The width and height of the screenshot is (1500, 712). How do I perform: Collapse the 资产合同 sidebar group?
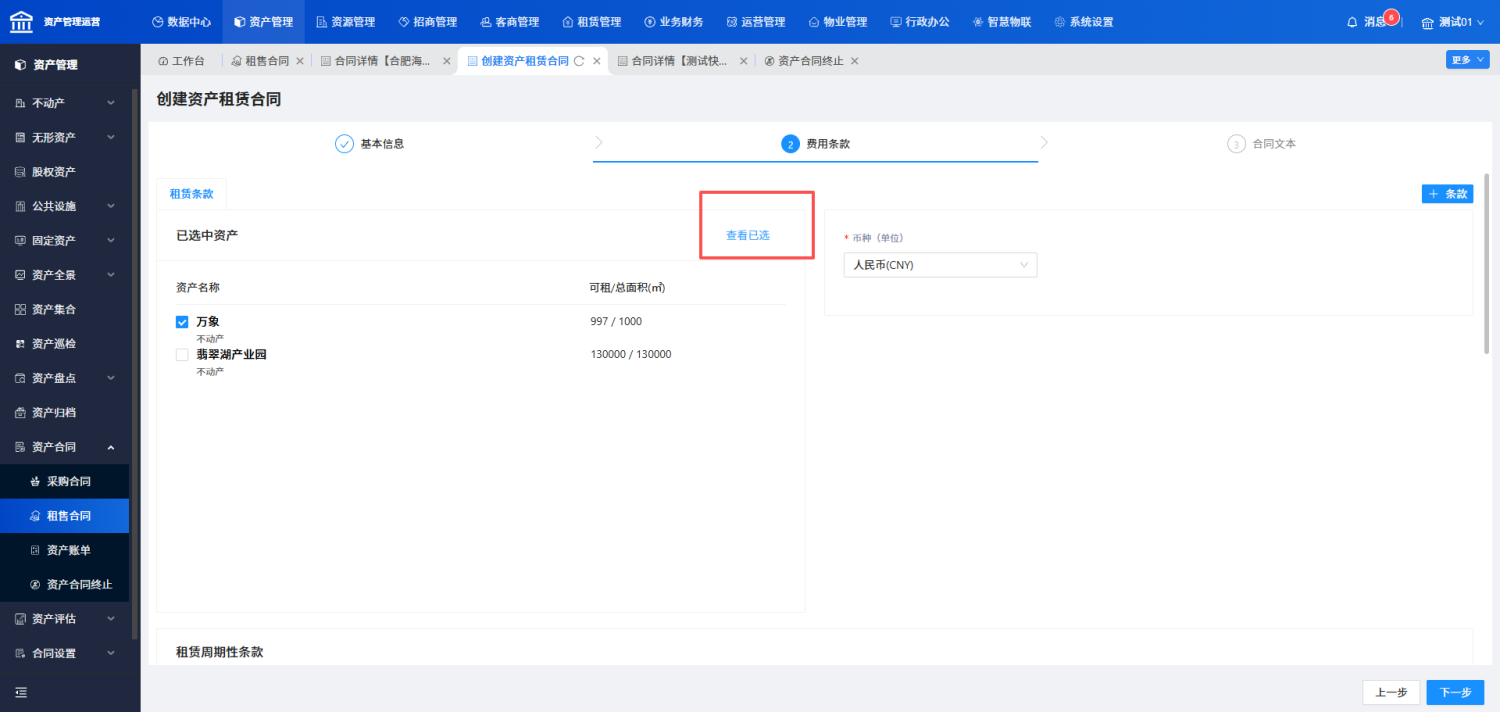[65, 447]
